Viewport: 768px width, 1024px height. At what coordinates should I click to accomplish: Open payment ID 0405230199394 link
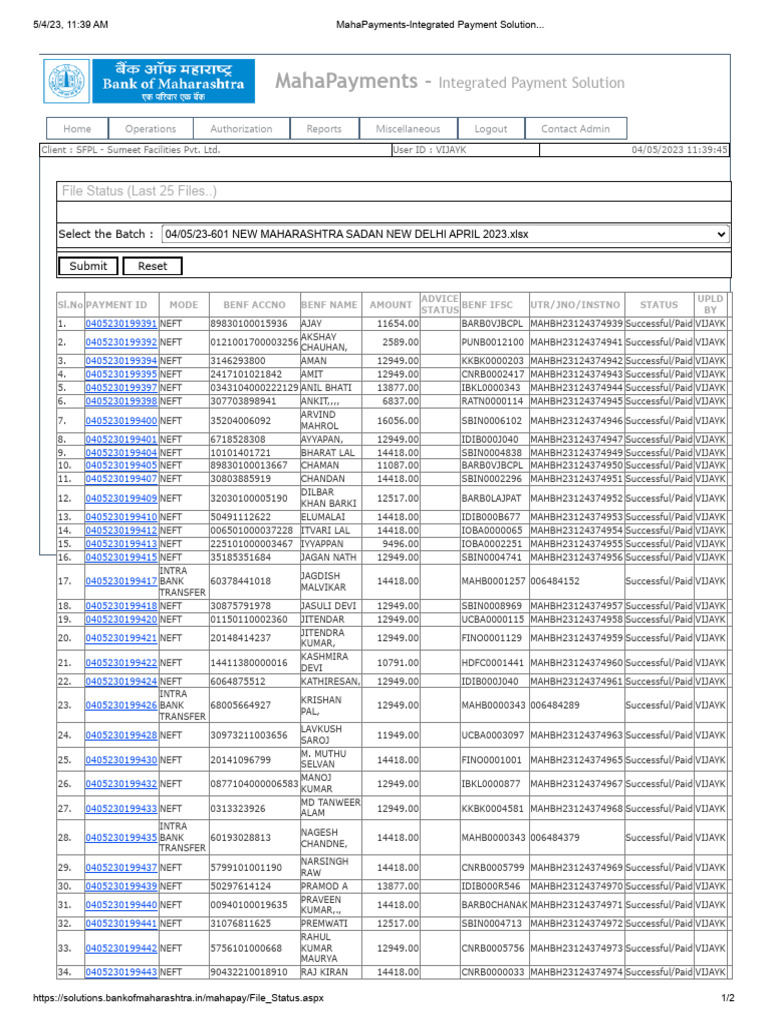click(121, 360)
